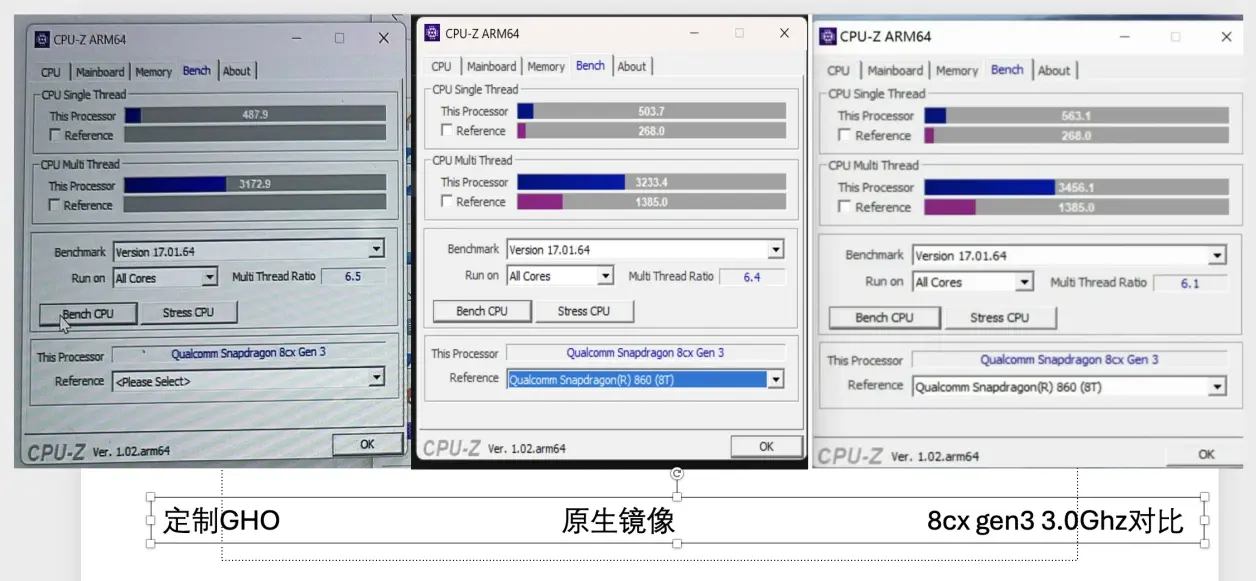This screenshot has height=581, width=1256.
Task: Click the text '定制GHO' in the text box
Action: tap(221, 520)
